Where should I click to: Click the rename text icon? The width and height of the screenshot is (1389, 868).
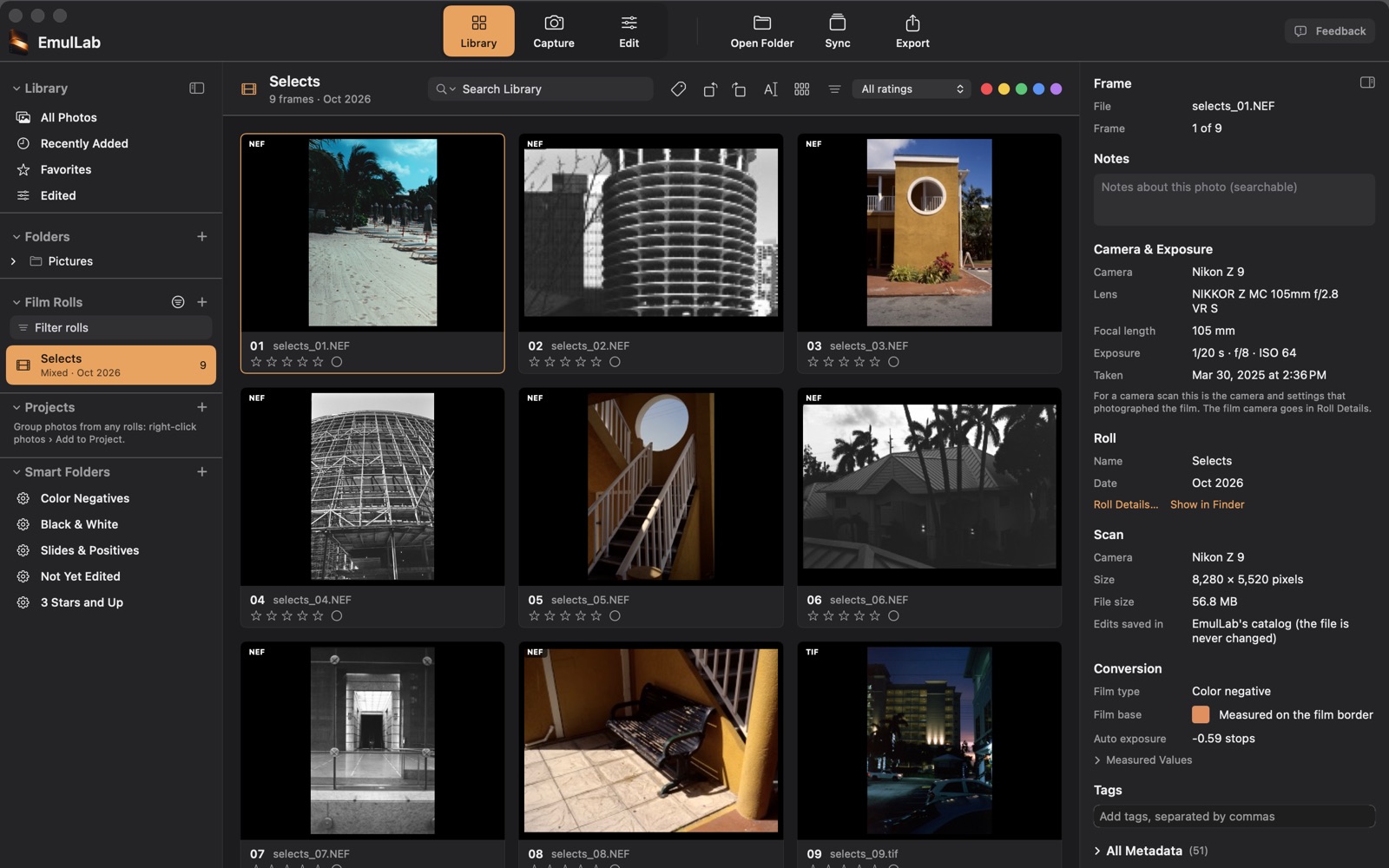[770, 89]
